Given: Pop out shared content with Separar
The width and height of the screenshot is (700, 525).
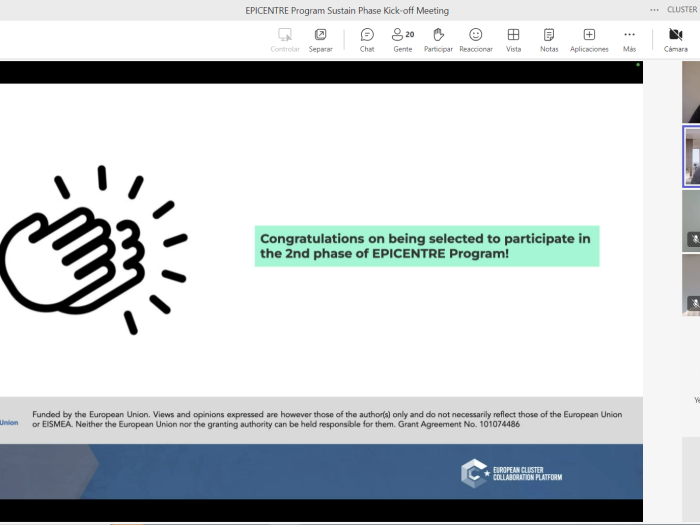Looking at the screenshot, I should (x=320, y=40).
